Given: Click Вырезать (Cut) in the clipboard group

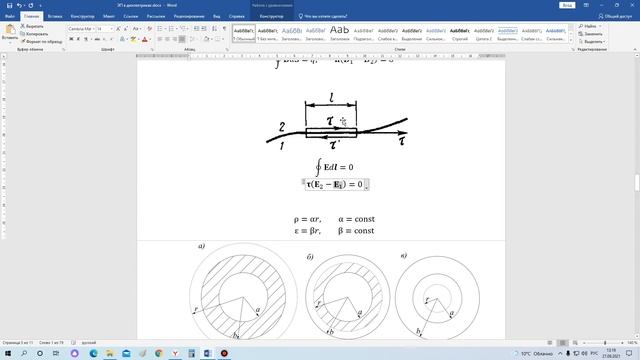Looking at the screenshot, I should [32, 26].
